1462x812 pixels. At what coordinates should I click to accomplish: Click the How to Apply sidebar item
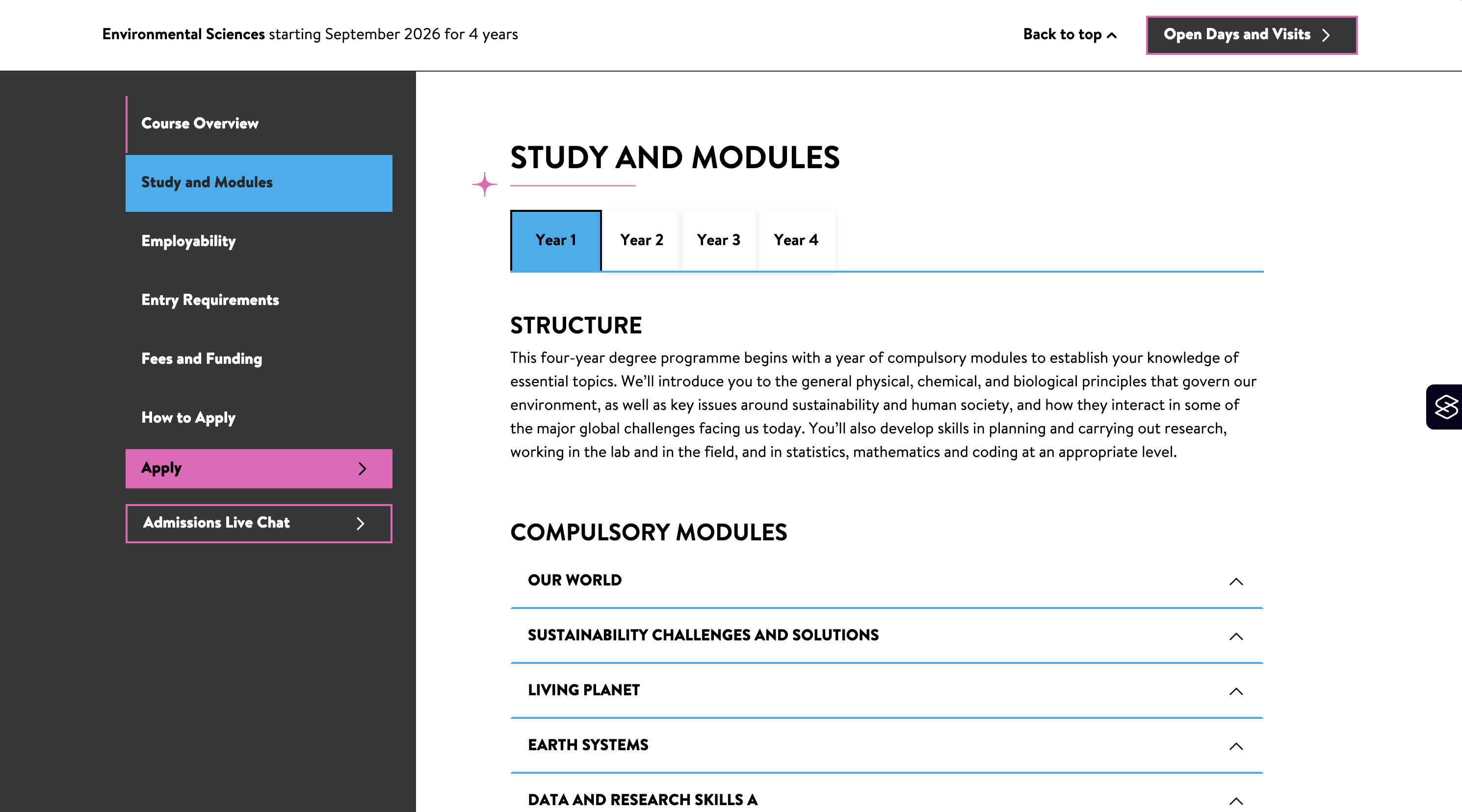[188, 418]
